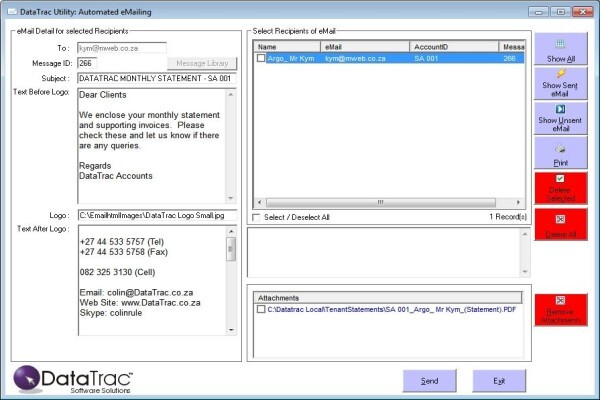The image size is (600, 400).
Task: Click the Send button
Action: pyautogui.click(x=429, y=381)
